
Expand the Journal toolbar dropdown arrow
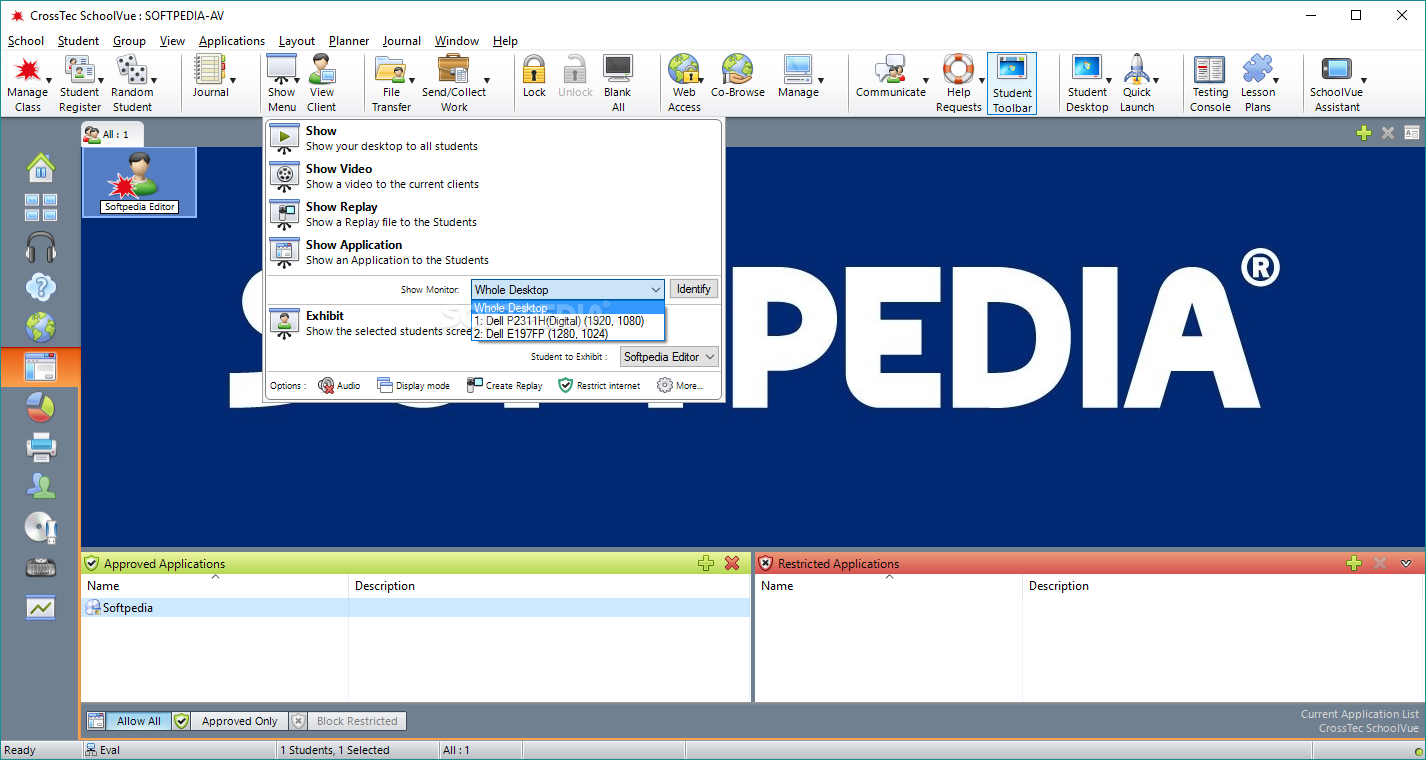point(233,81)
